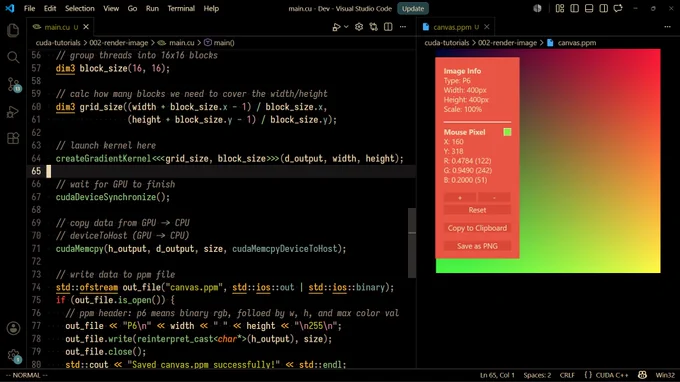This screenshot has height=382, width=680.
Task: Click createGradientKernel on line 64
Action: point(103,159)
